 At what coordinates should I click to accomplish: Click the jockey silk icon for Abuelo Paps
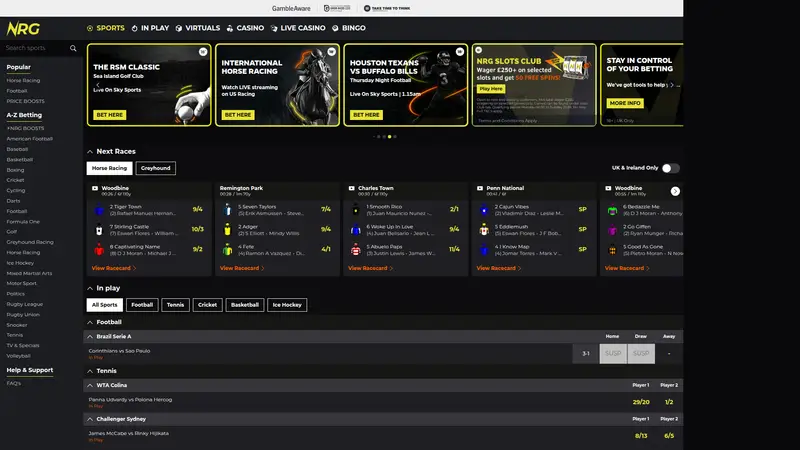[x=356, y=249]
